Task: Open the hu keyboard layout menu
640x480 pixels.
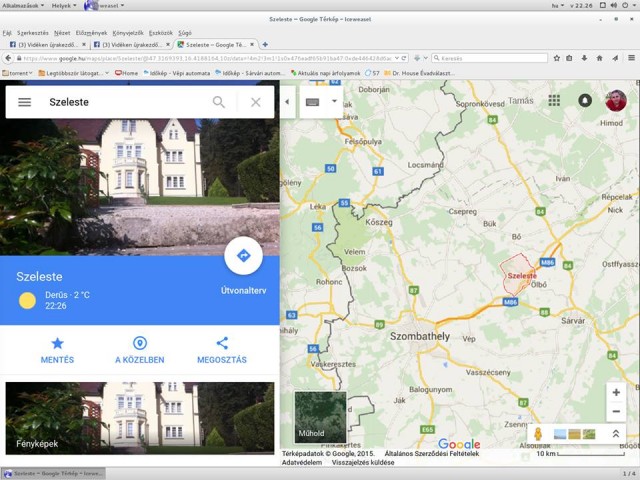Action: (558, 6)
